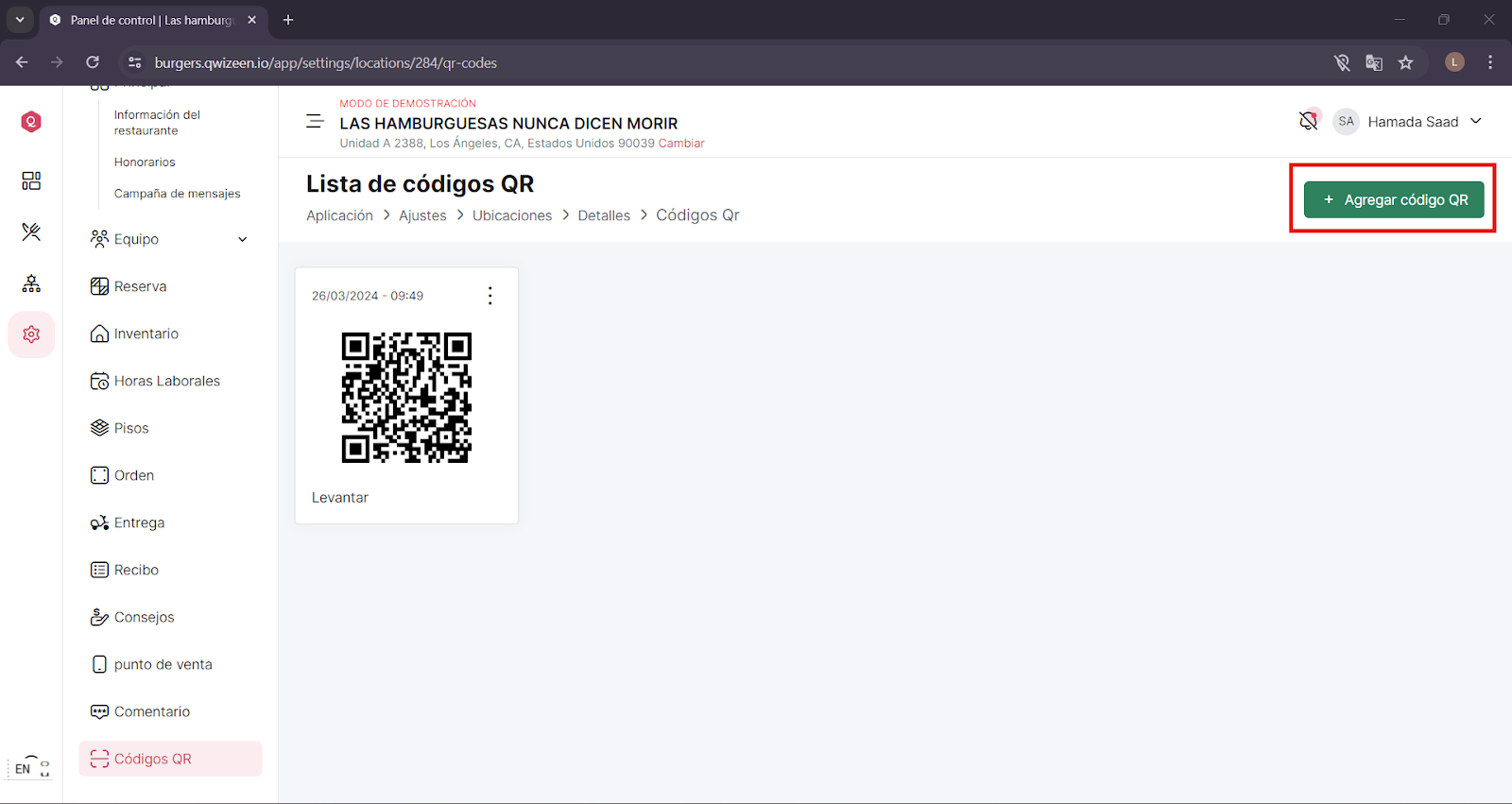View site information icon in address bar
1512x804 pixels.
[135, 62]
